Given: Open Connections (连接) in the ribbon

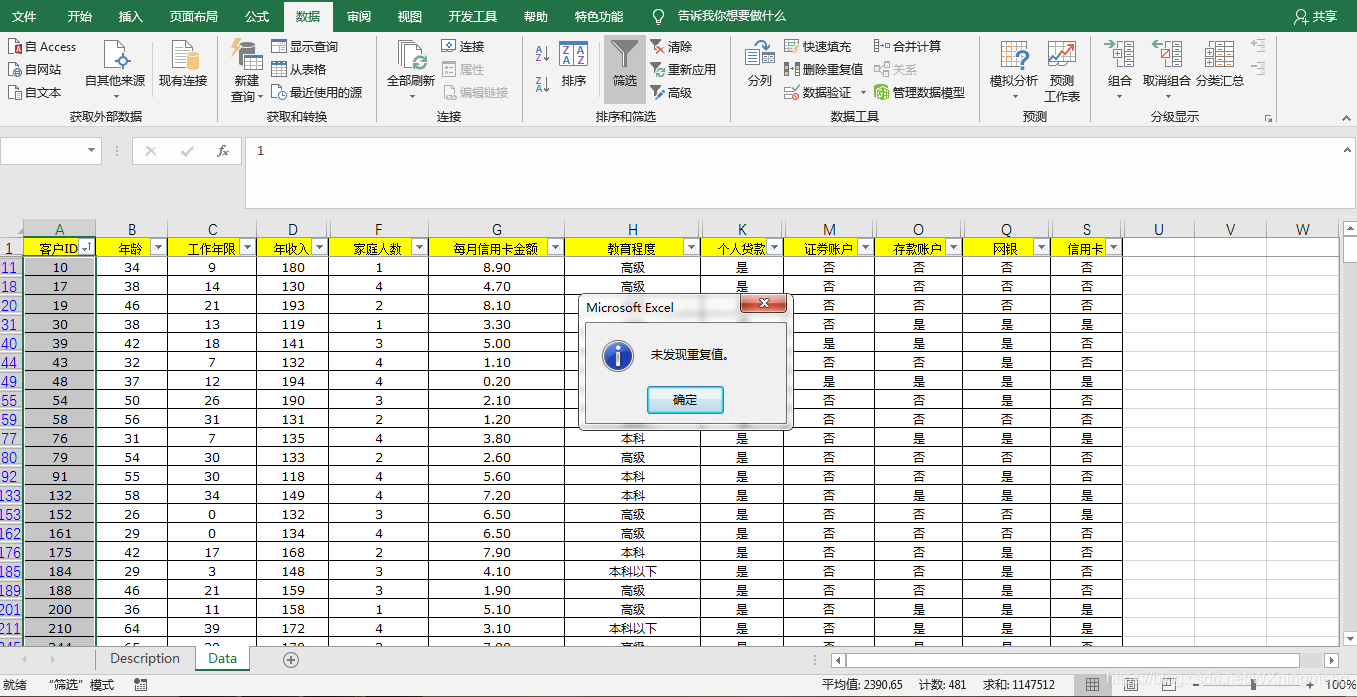Looking at the screenshot, I should click(x=463, y=47).
